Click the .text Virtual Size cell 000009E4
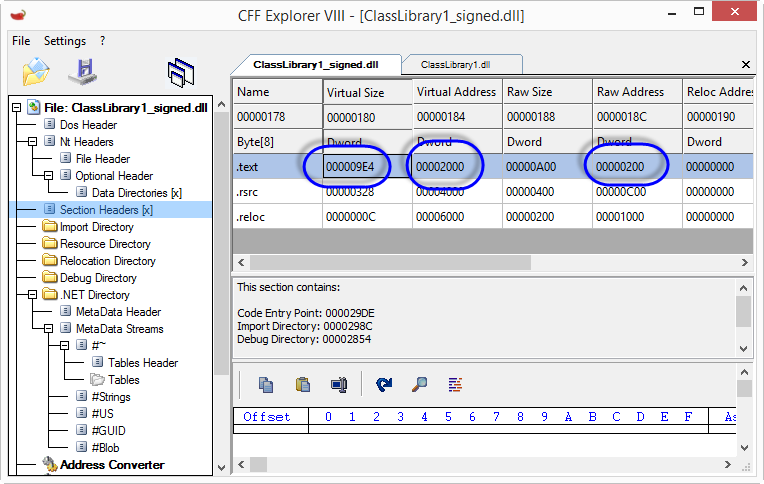 pyautogui.click(x=367, y=167)
